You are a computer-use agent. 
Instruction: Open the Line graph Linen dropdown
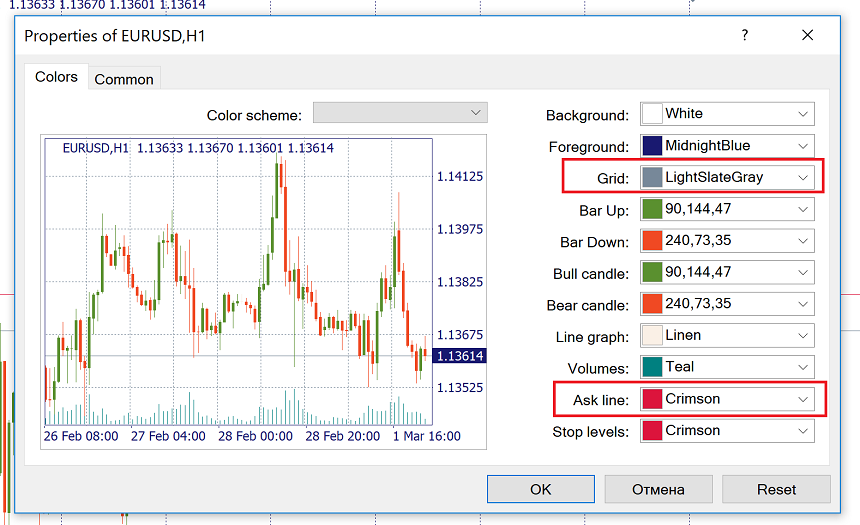(x=802, y=336)
